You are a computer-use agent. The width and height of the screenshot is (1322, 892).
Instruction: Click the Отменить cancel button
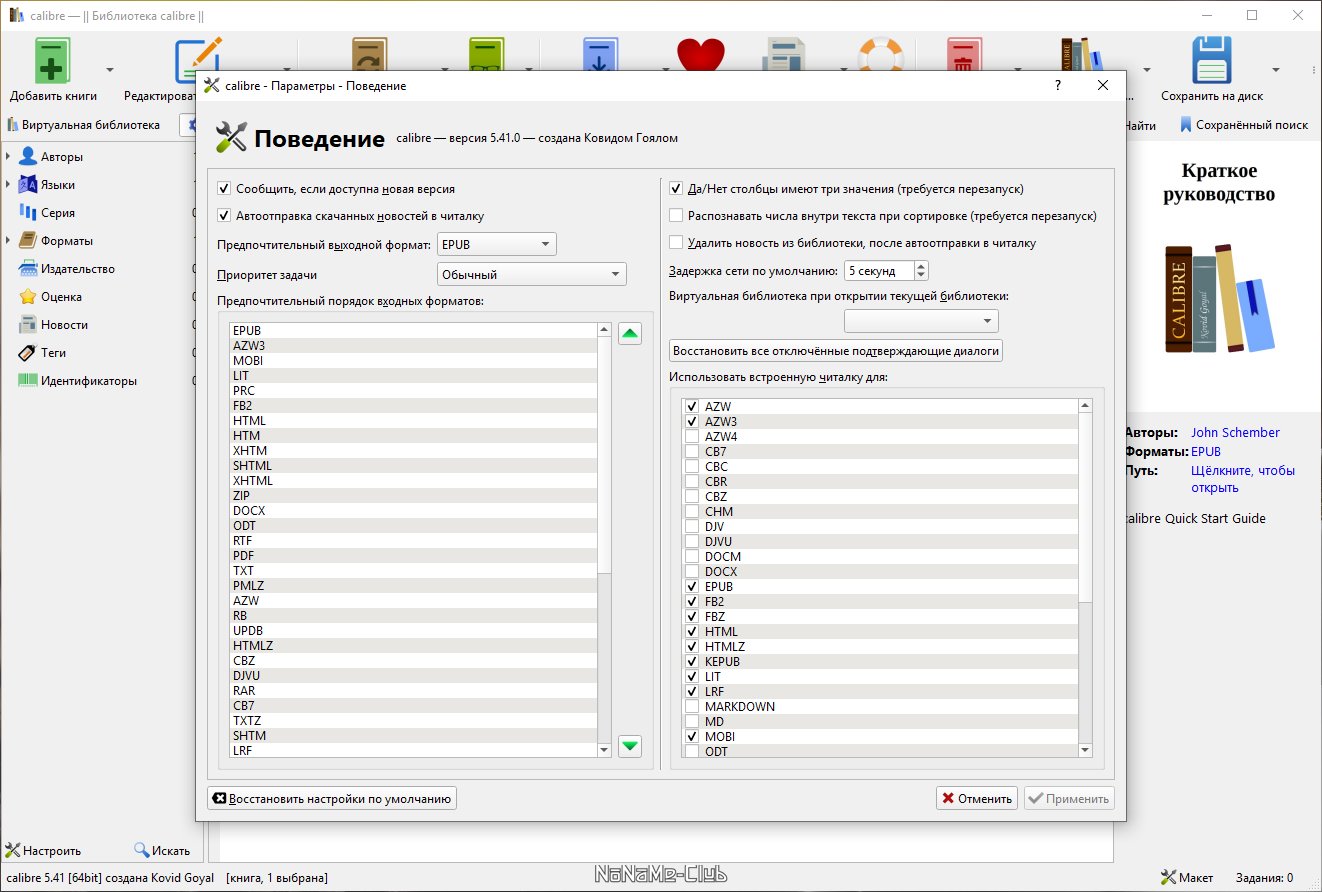(x=977, y=798)
